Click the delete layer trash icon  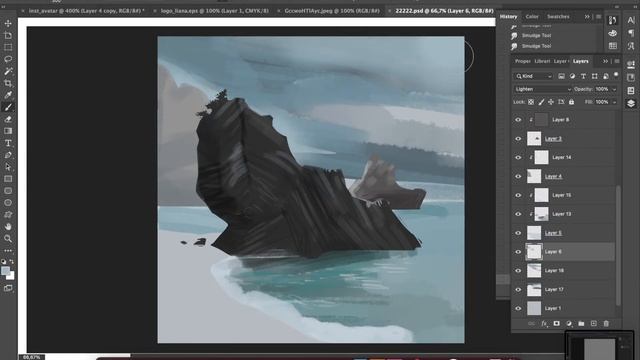tap(606, 323)
